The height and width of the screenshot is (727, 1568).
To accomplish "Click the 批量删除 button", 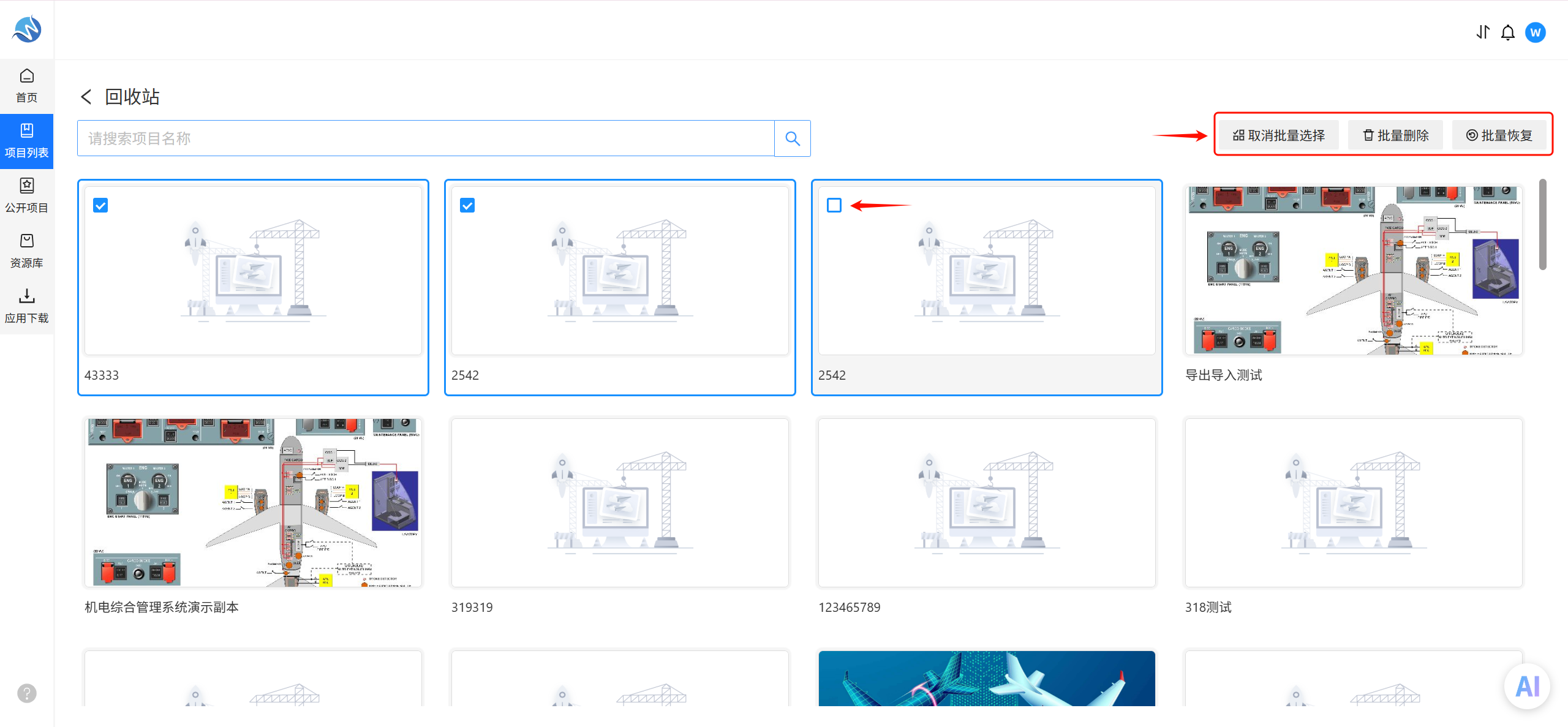I will coord(1396,135).
